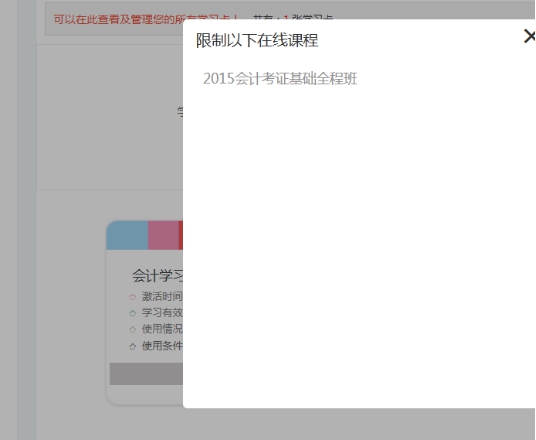Click the blue color block on the card

click(x=127, y=235)
